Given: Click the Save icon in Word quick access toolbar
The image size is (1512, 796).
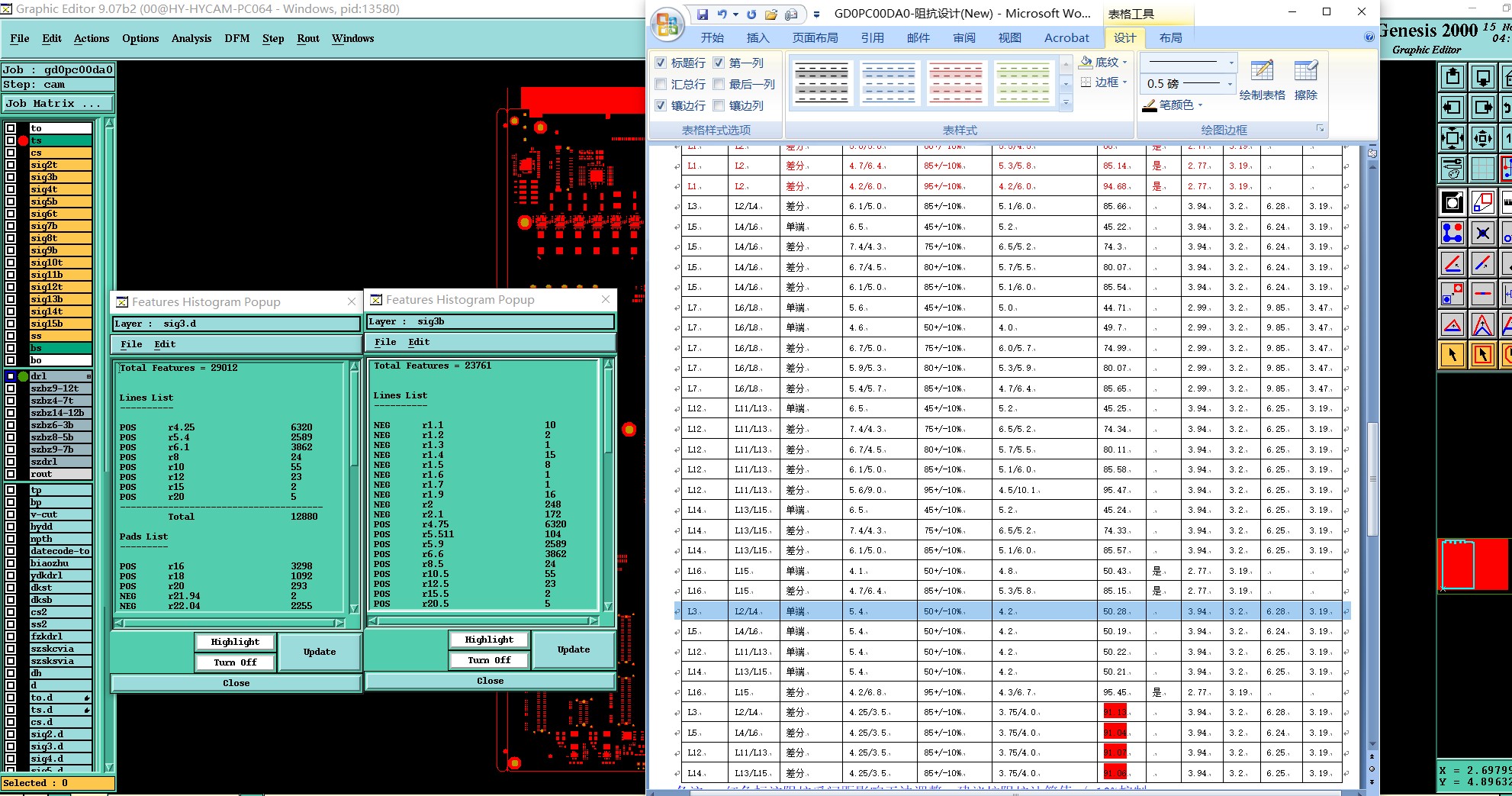Looking at the screenshot, I should tap(702, 15).
